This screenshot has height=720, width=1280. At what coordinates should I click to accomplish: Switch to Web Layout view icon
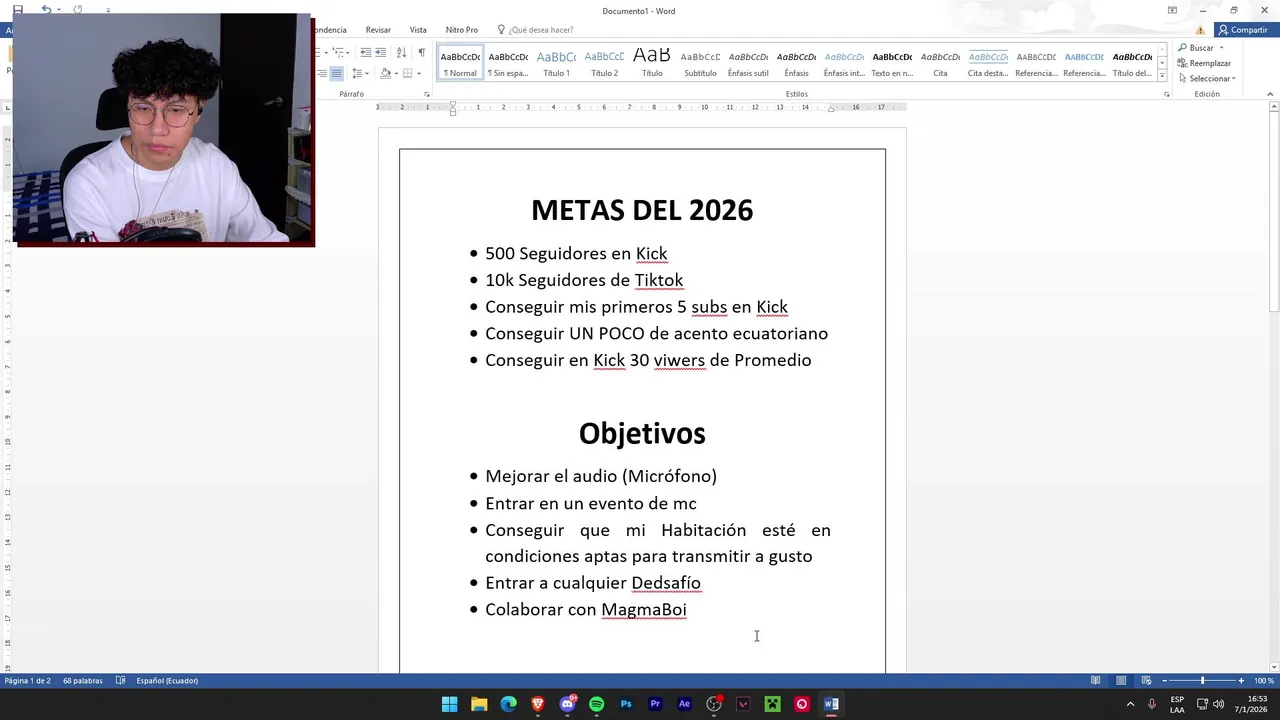point(1146,681)
